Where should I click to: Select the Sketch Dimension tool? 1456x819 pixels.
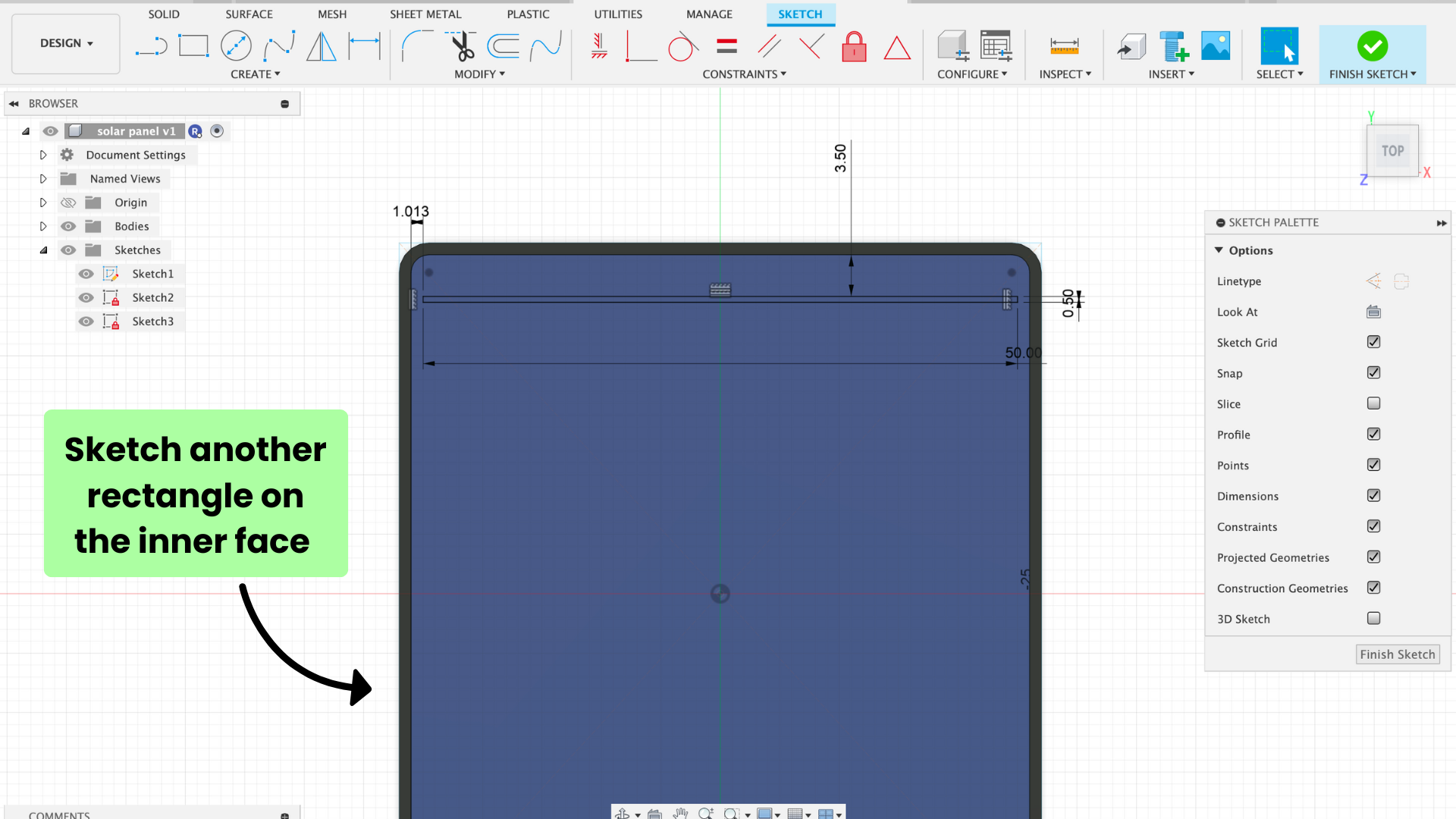tap(364, 46)
